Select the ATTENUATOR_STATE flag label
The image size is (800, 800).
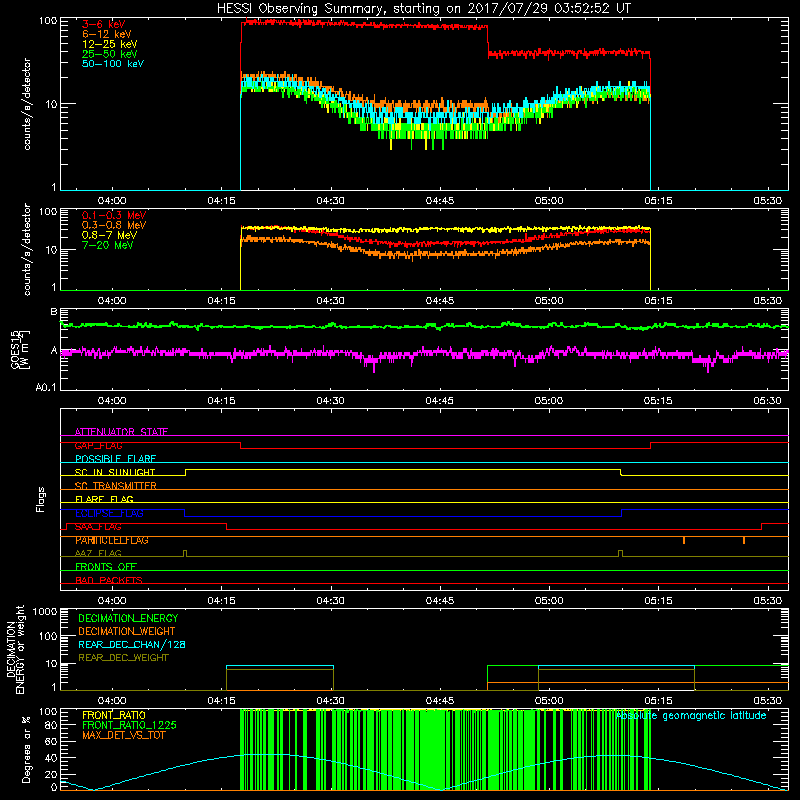click(x=121, y=432)
